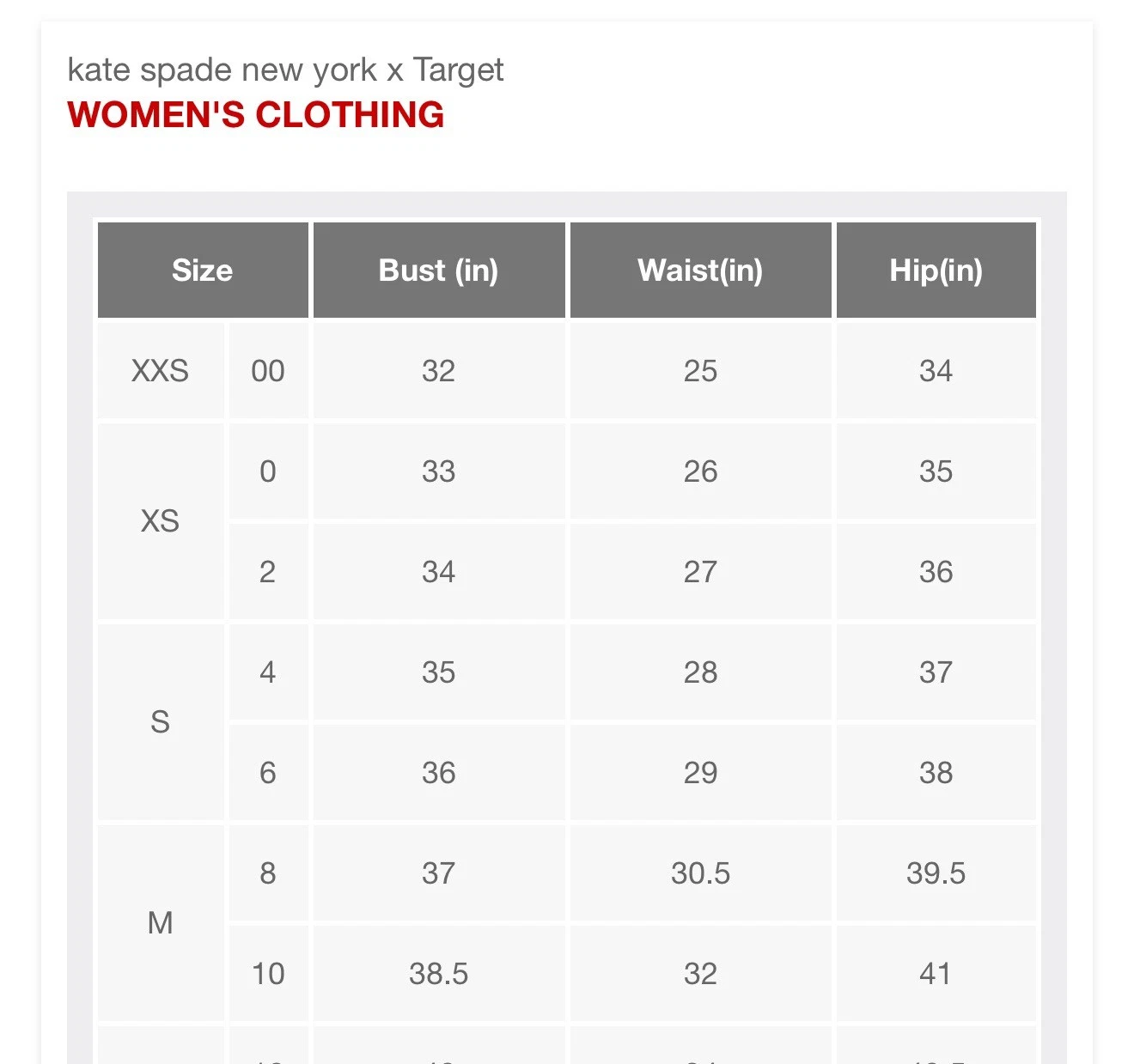
Task: Click waist value 25 in XXS row
Action: point(700,371)
